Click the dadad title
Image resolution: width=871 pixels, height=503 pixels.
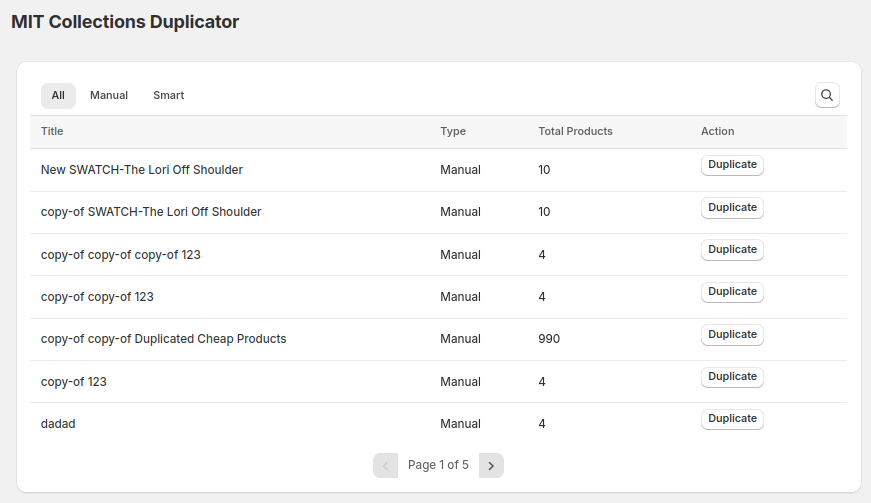pyautogui.click(x=58, y=424)
